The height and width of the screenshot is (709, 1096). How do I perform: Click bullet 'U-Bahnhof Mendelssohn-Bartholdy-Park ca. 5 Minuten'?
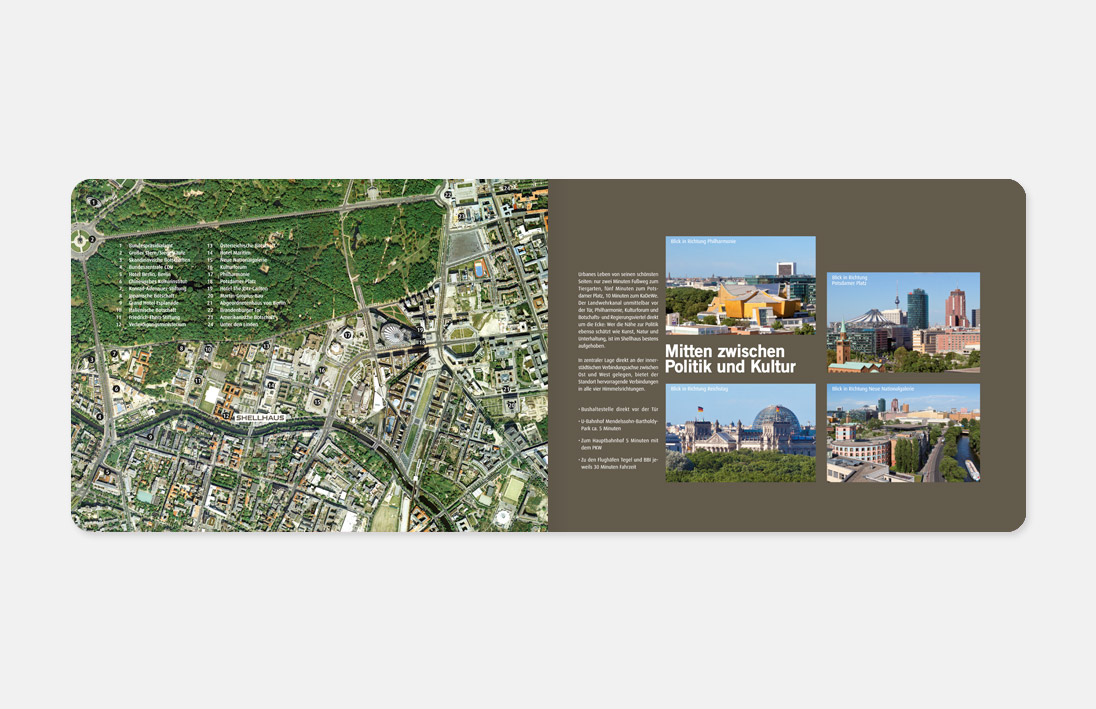click(x=619, y=425)
